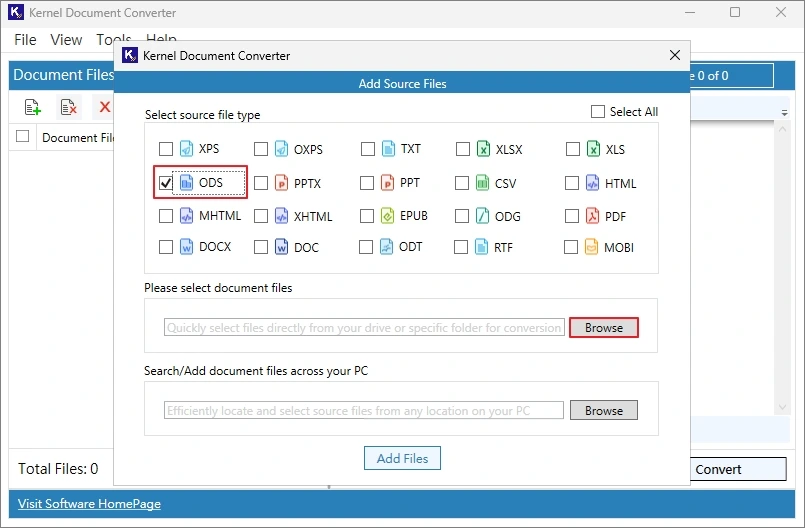Screen dimensions: 805x528
Task: Click the XLS spreadsheet icon
Action: (x=593, y=149)
